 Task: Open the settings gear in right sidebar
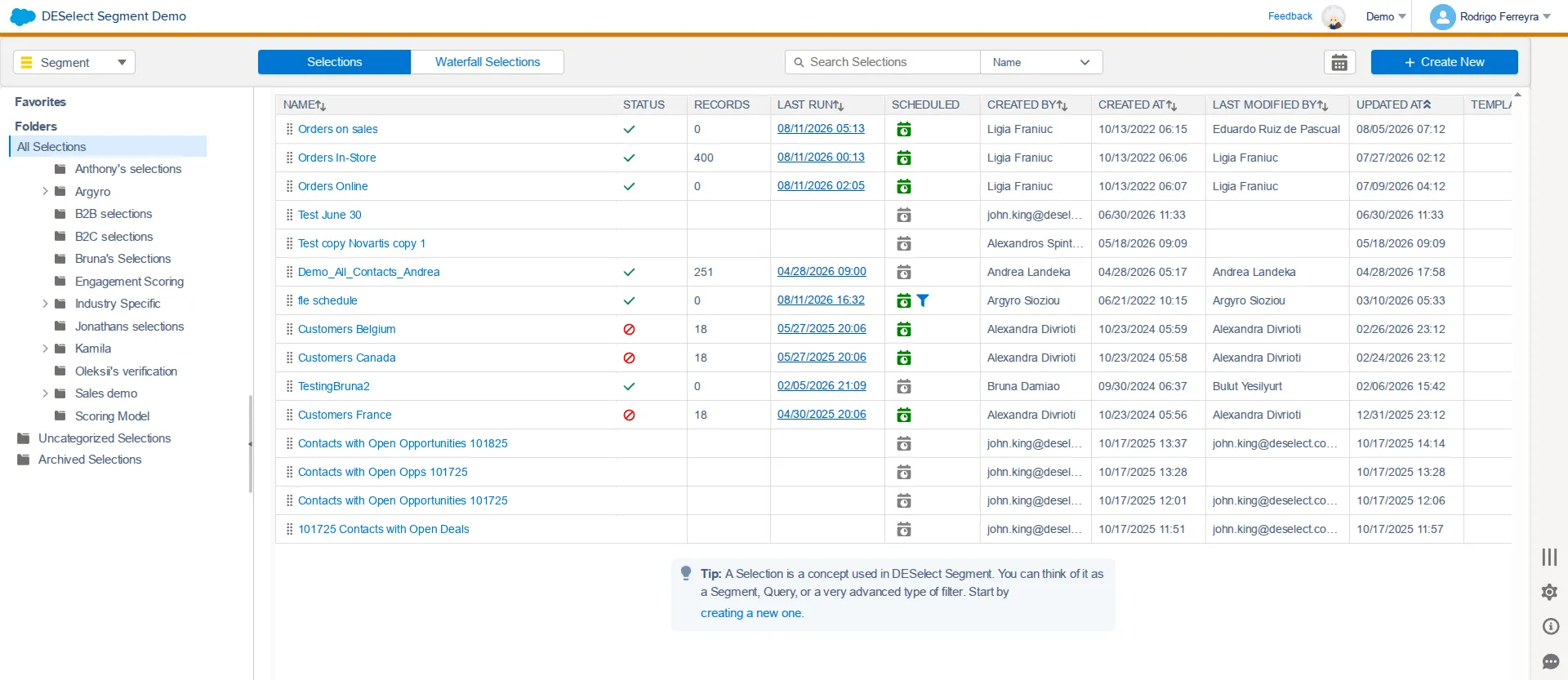click(1549, 592)
